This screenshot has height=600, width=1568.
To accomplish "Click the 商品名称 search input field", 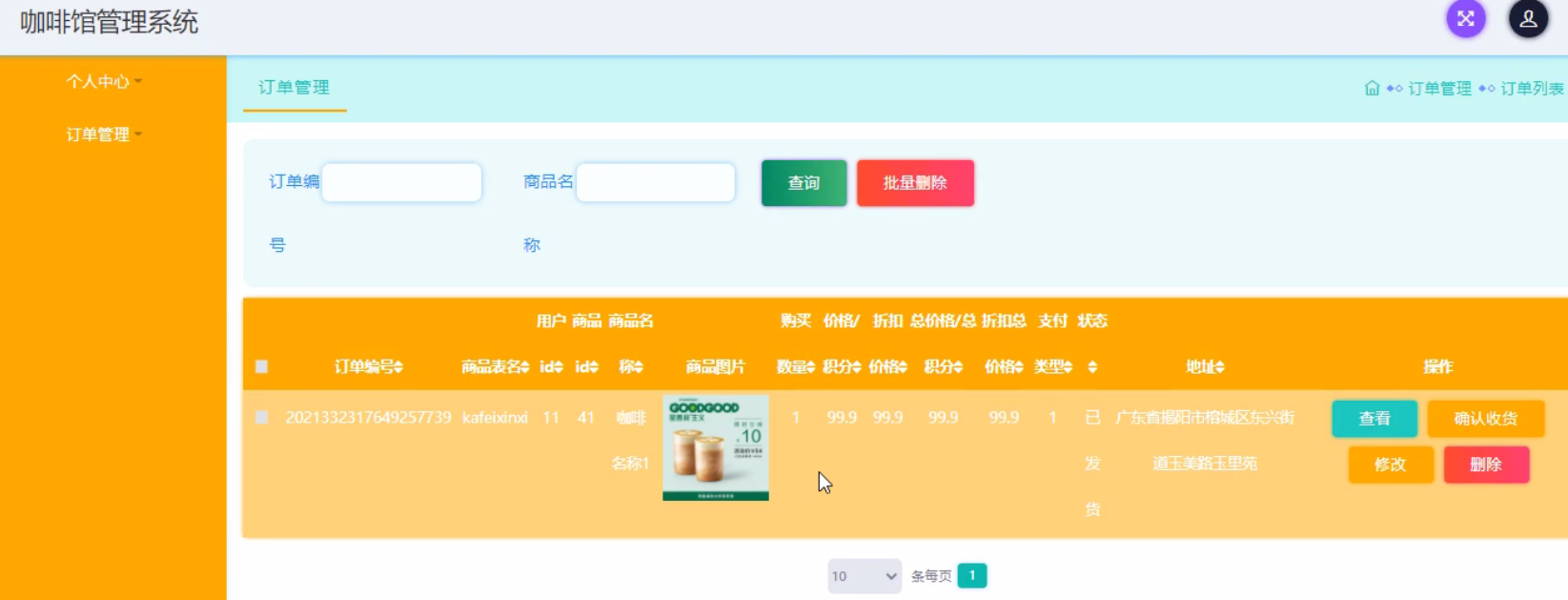I will point(656,182).
